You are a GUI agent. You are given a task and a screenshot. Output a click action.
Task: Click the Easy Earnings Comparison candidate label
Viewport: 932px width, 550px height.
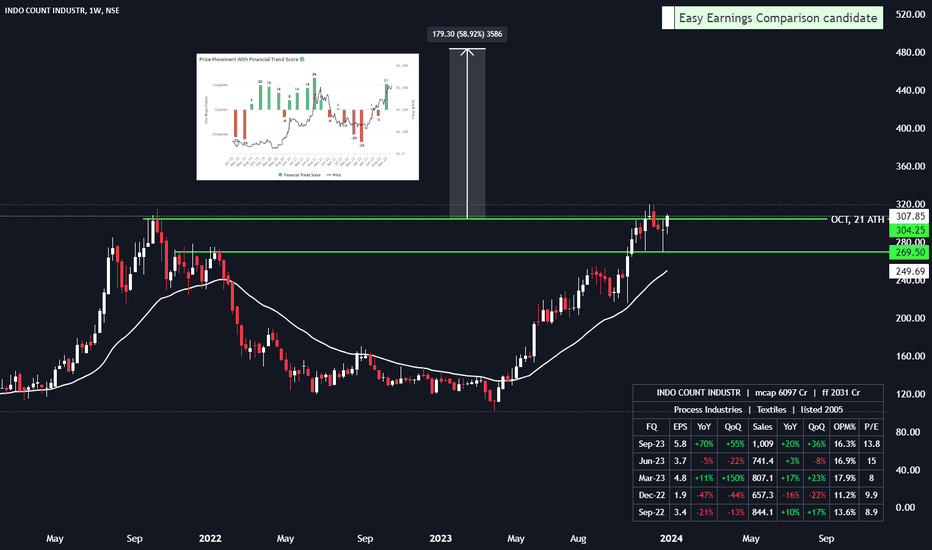coord(777,18)
